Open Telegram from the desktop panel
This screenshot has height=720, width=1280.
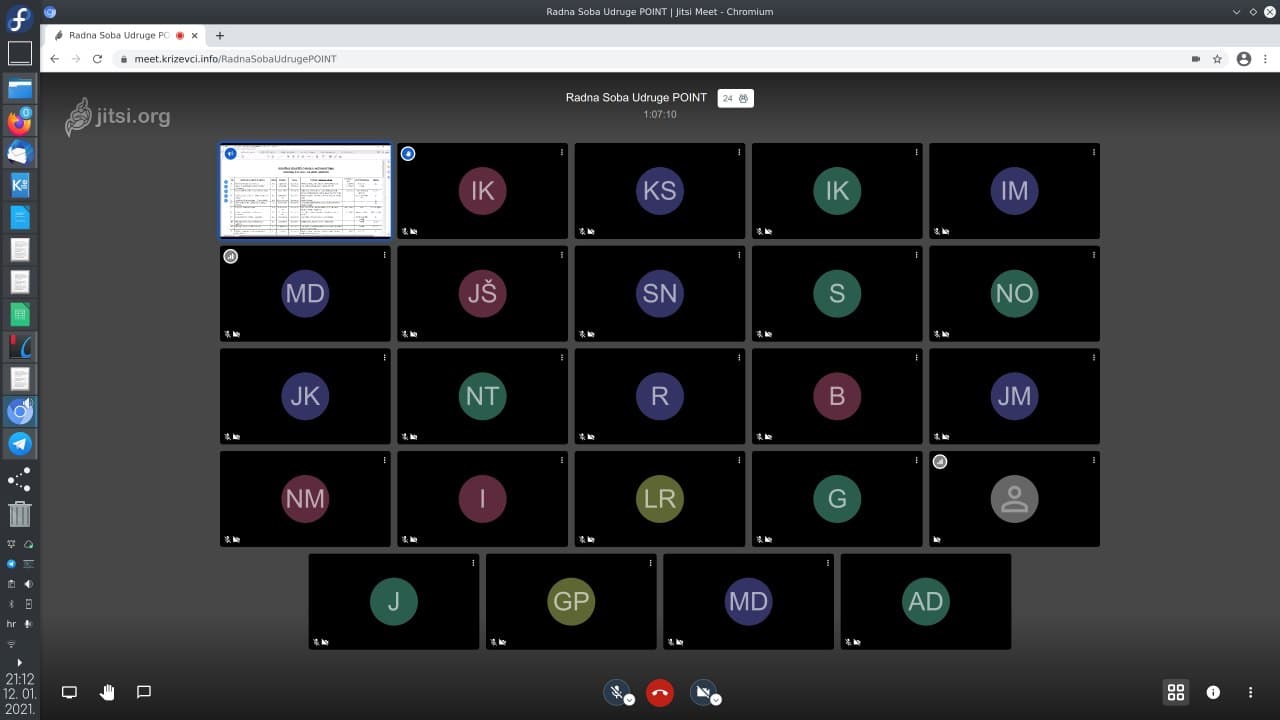[20, 443]
